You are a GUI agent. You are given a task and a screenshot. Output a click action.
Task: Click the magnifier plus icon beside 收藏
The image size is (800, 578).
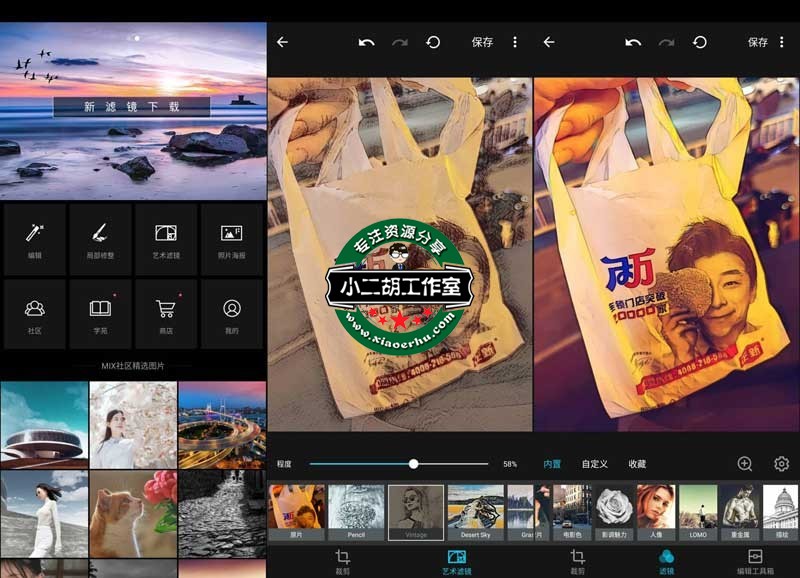[745, 464]
